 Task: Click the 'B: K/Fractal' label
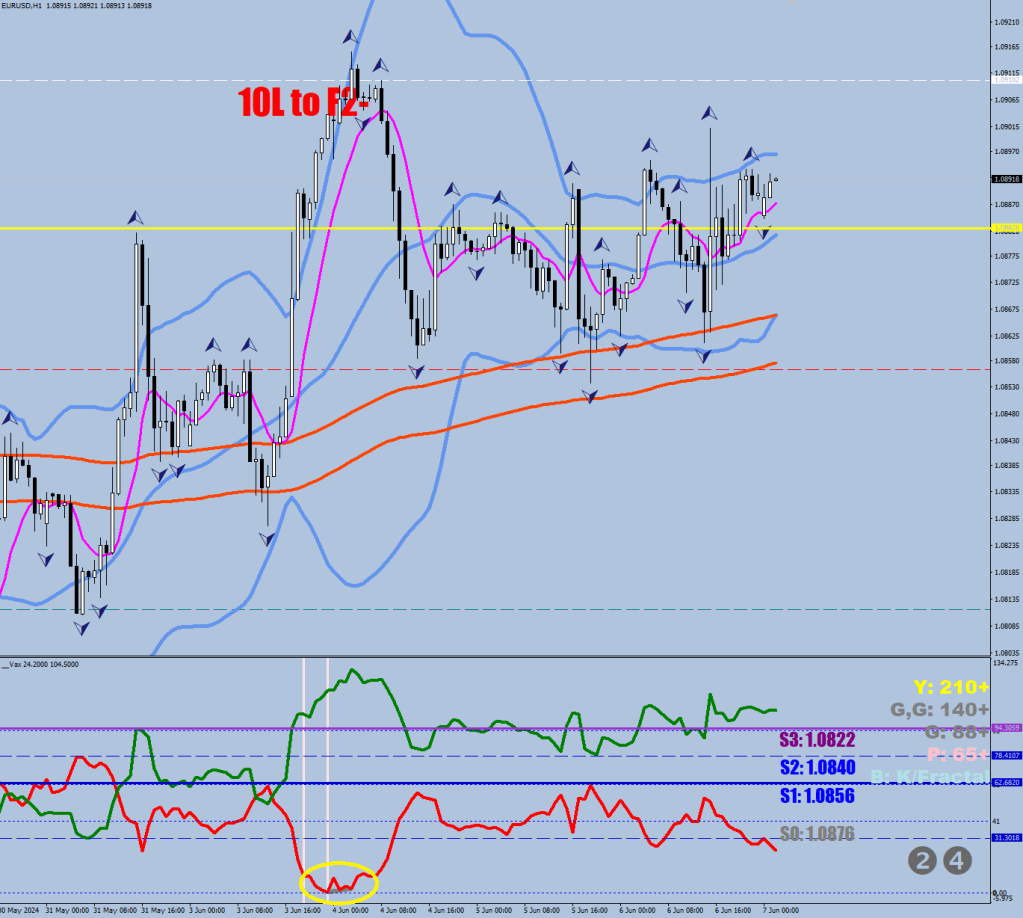928,777
